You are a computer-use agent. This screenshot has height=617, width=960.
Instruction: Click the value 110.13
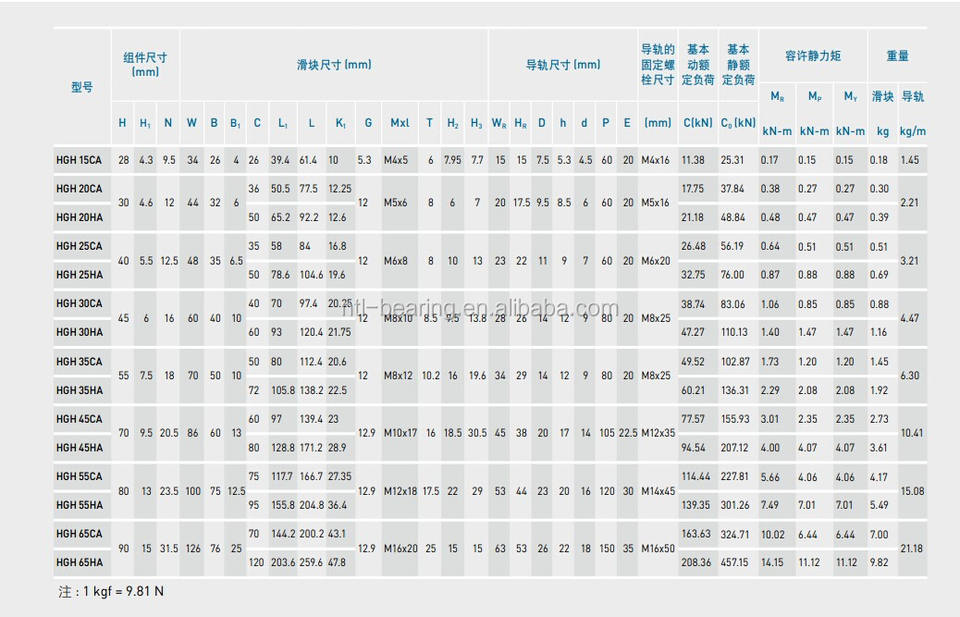(x=734, y=332)
